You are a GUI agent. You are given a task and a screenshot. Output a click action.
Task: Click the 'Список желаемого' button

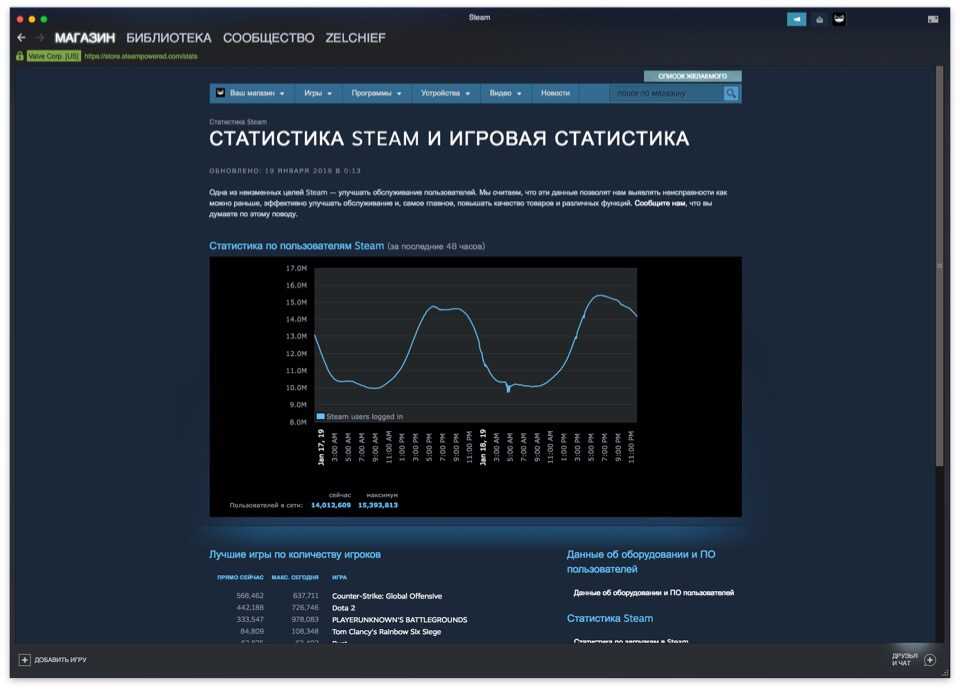[692, 76]
